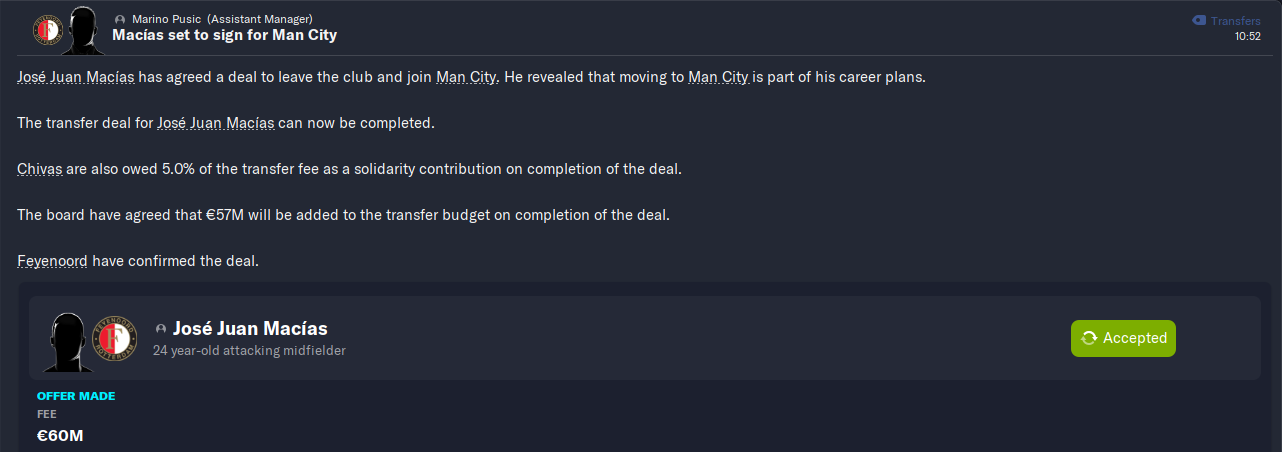Open first Man City link in message

466,77
